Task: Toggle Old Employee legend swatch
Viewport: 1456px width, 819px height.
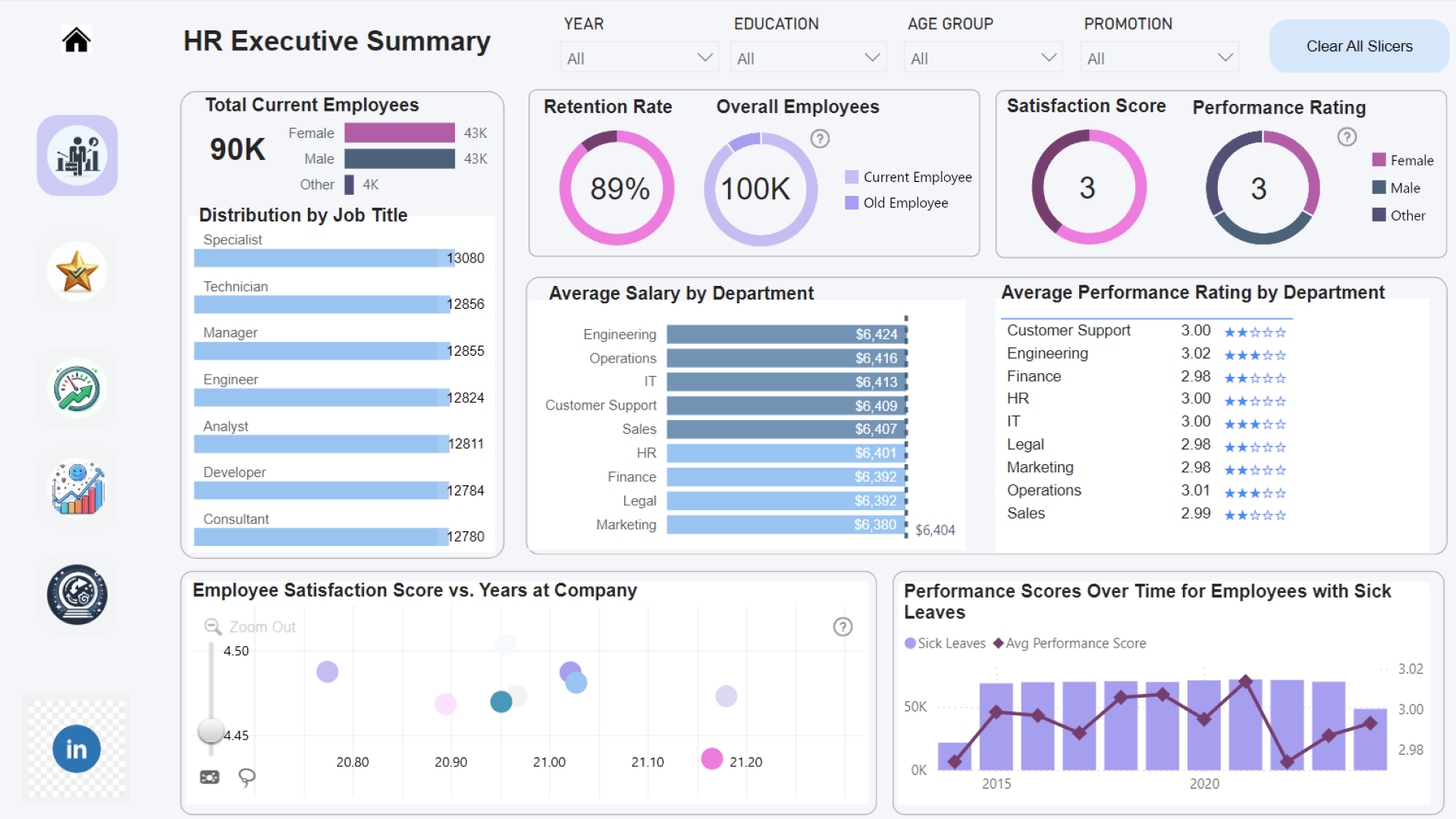Action: point(852,202)
